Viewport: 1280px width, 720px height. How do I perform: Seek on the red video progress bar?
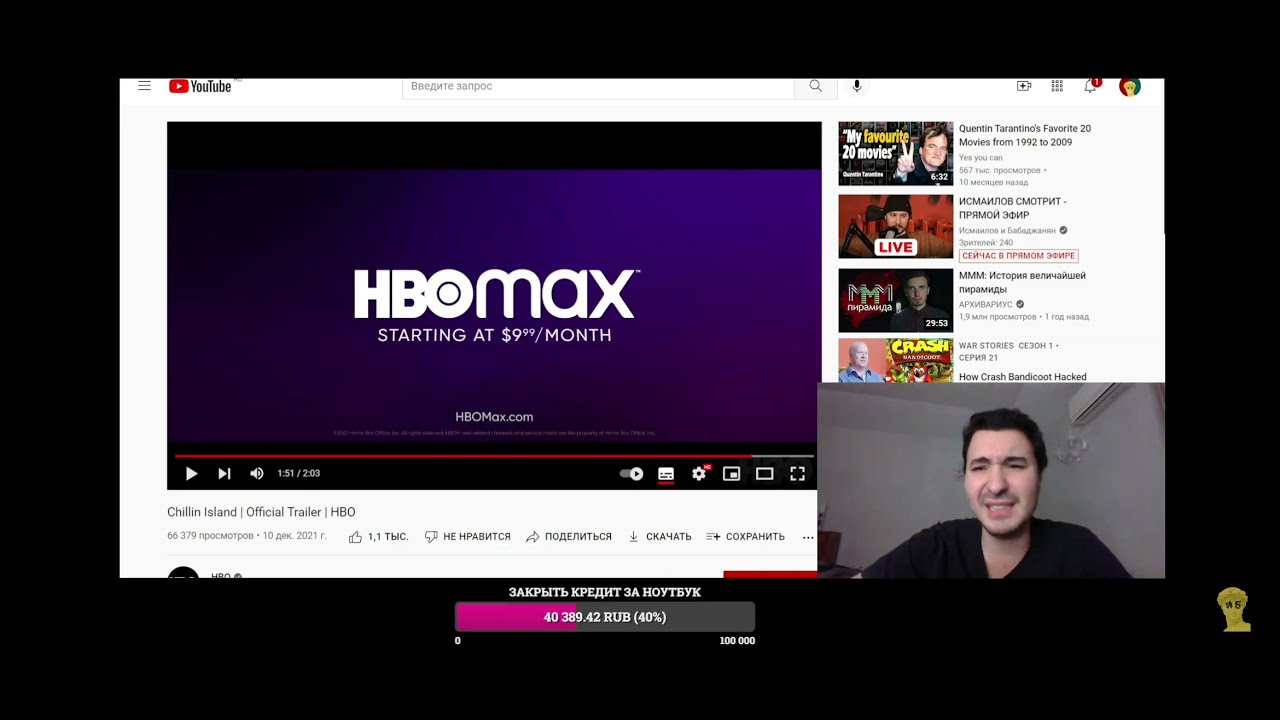coord(494,456)
